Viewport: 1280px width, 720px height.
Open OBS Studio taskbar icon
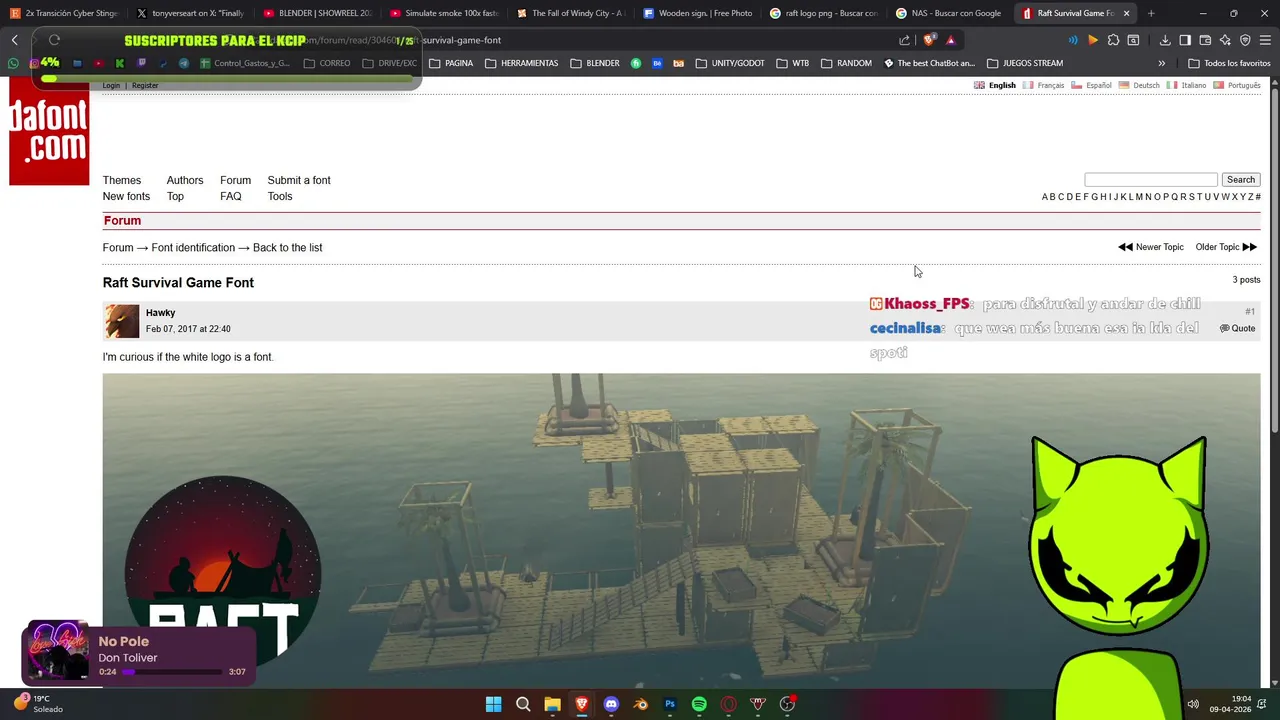pyautogui.click(x=787, y=704)
